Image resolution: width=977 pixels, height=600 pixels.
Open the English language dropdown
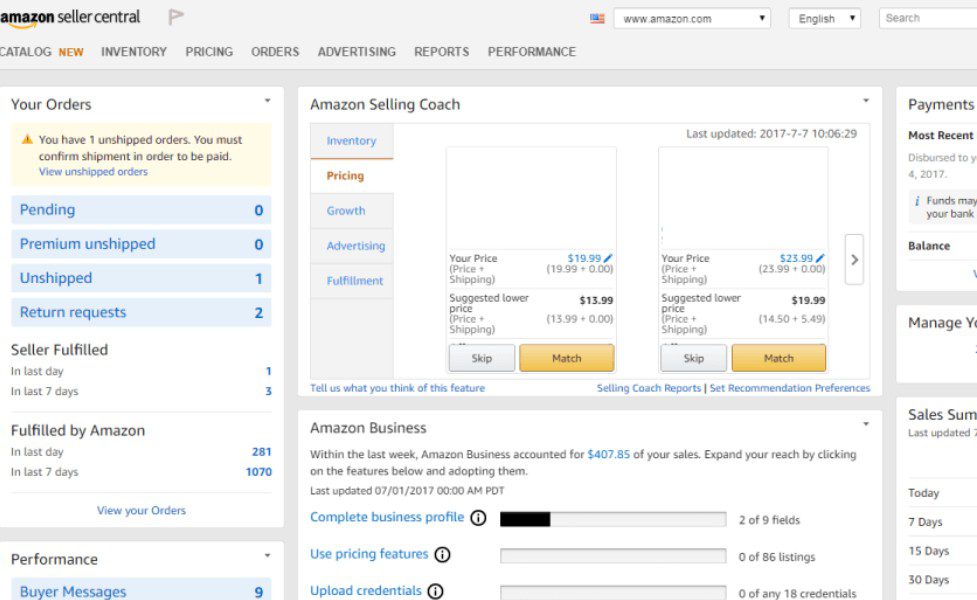[x=824, y=19]
